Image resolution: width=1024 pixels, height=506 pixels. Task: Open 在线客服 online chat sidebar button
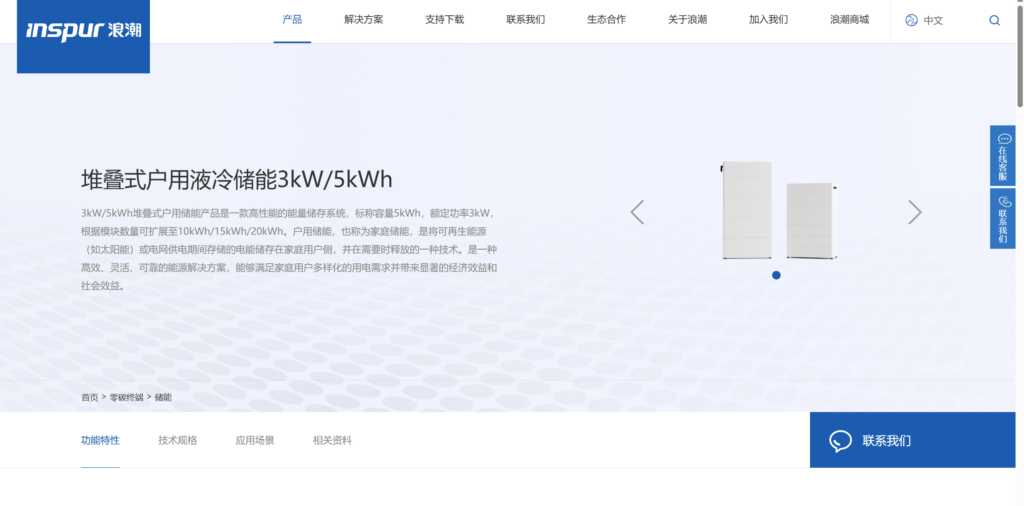pyautogui.click(x=1002, y=155)
